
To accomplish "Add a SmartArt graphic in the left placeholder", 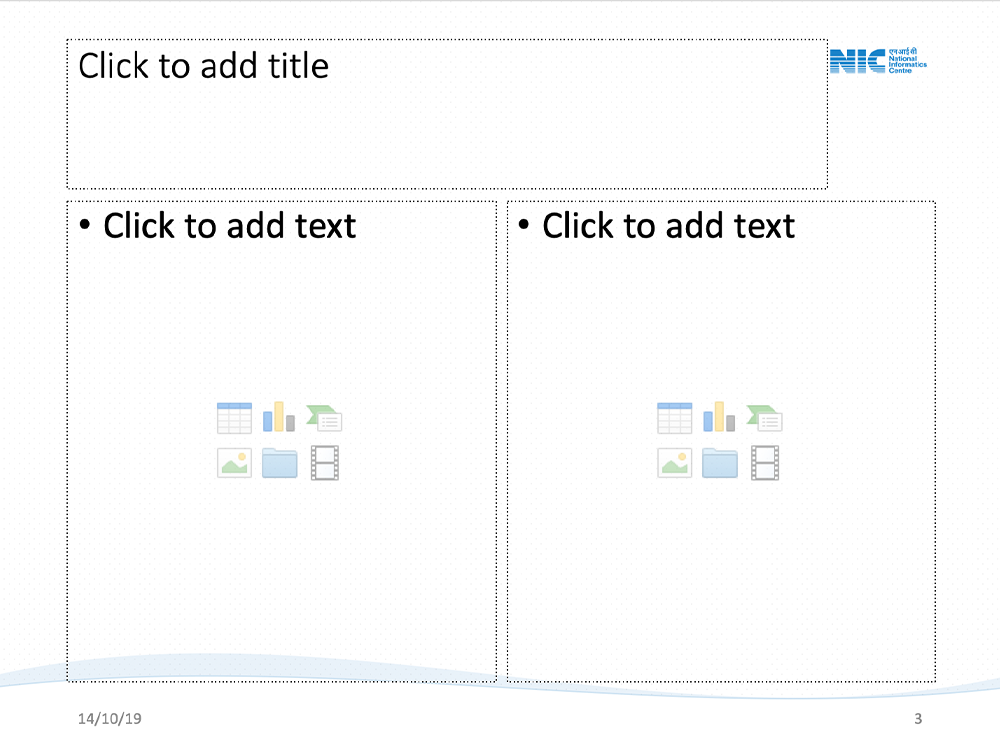I will pos(325,418).
